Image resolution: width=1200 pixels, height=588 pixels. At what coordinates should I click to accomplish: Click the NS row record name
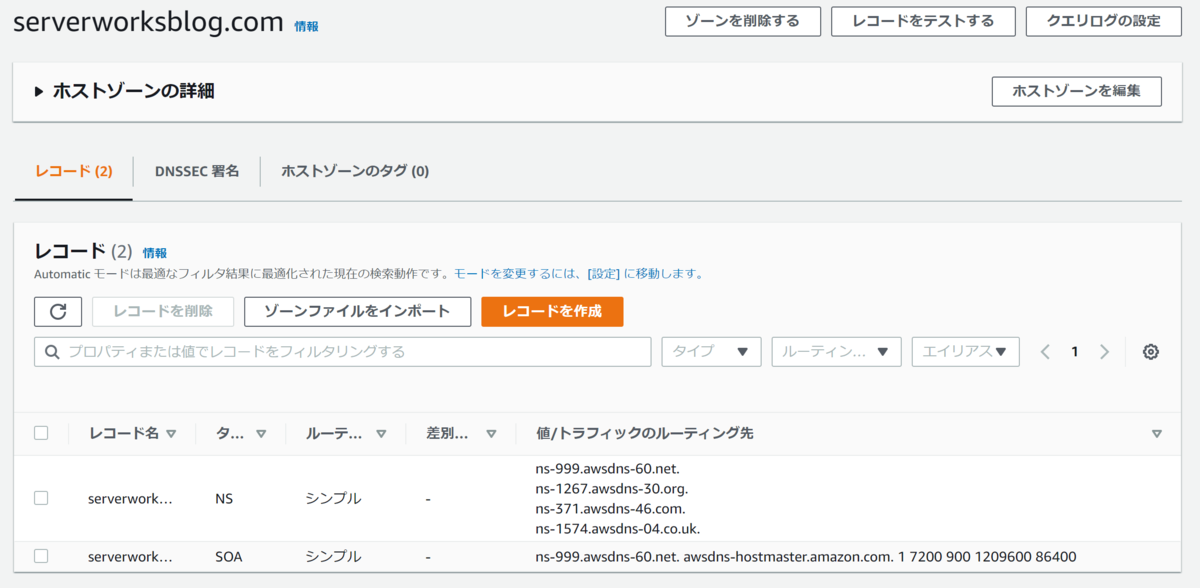[x=130, y=498]
